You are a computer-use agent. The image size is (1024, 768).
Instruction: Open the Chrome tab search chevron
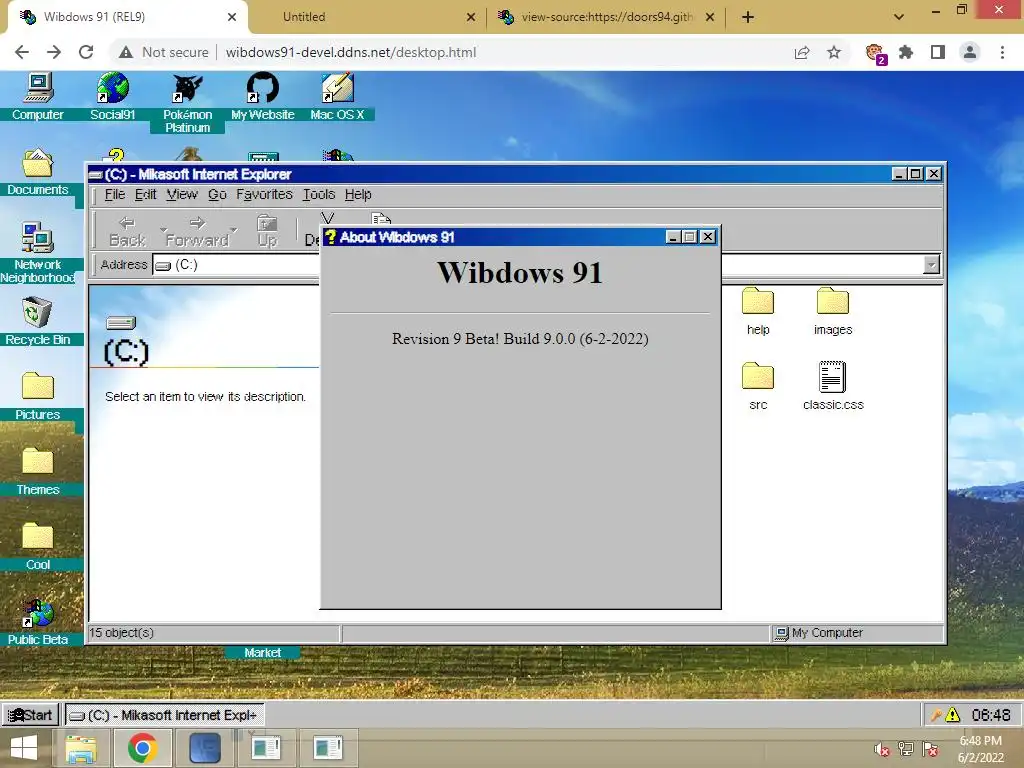899,17
